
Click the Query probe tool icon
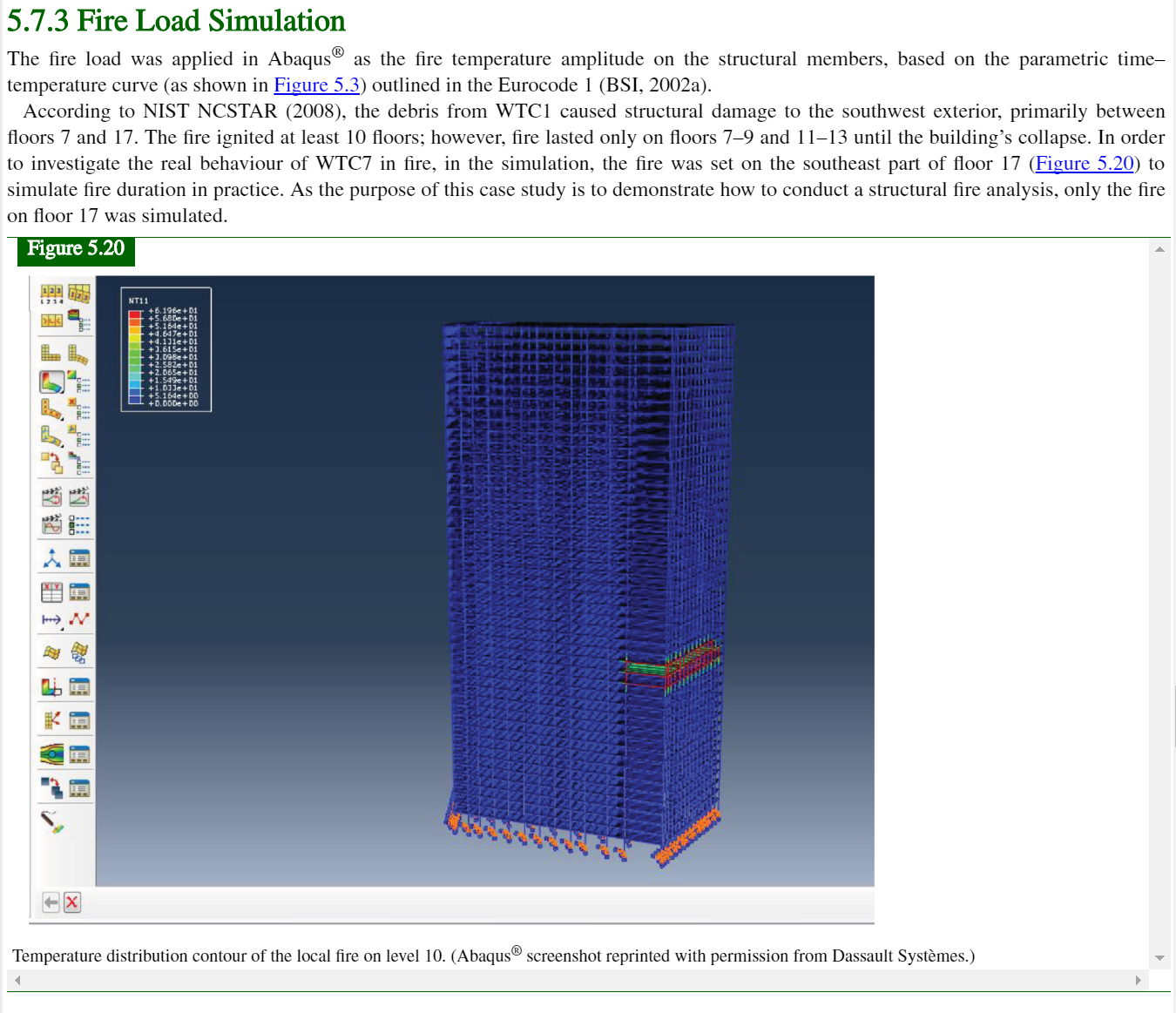tap(52, 821)
